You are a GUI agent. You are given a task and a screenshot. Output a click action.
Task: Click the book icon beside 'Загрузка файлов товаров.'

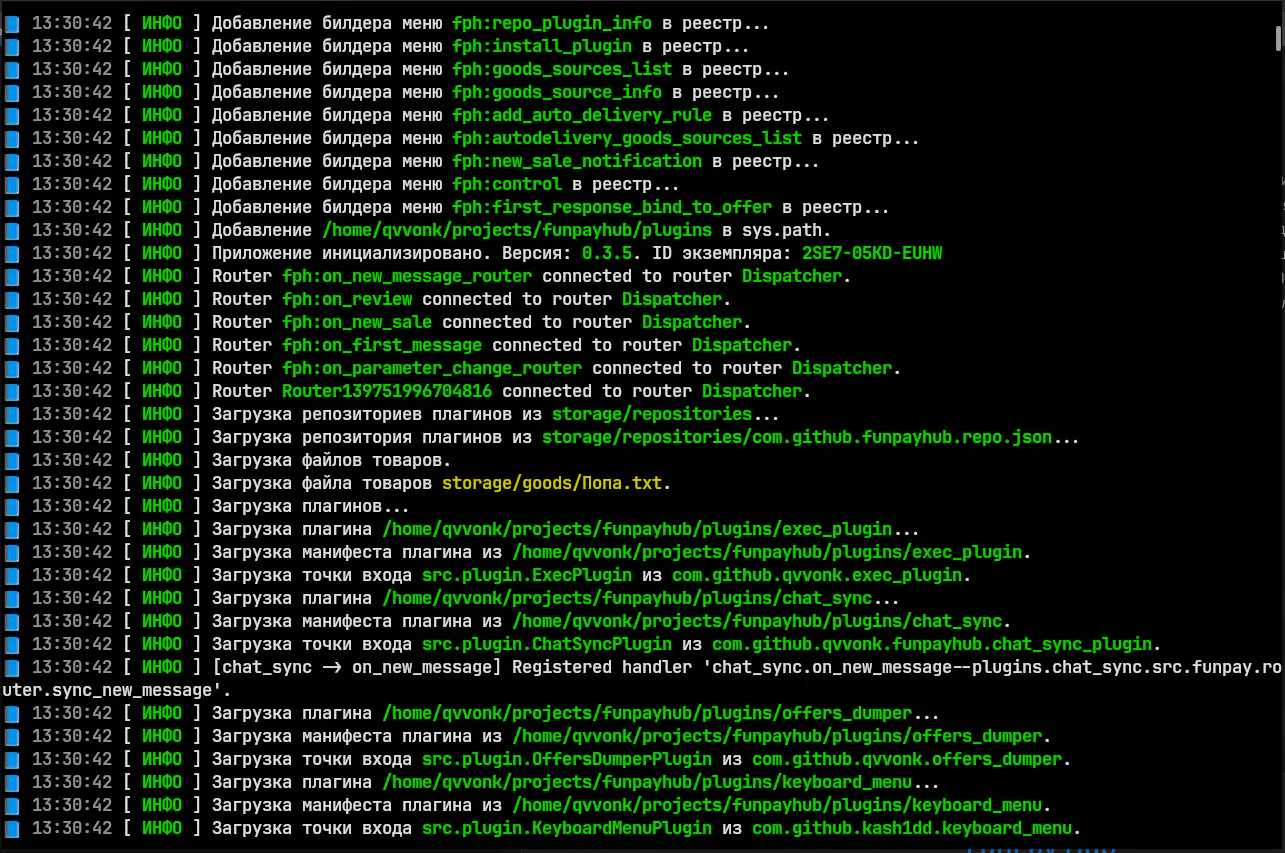pyautogui.click(x=12, y=460)
